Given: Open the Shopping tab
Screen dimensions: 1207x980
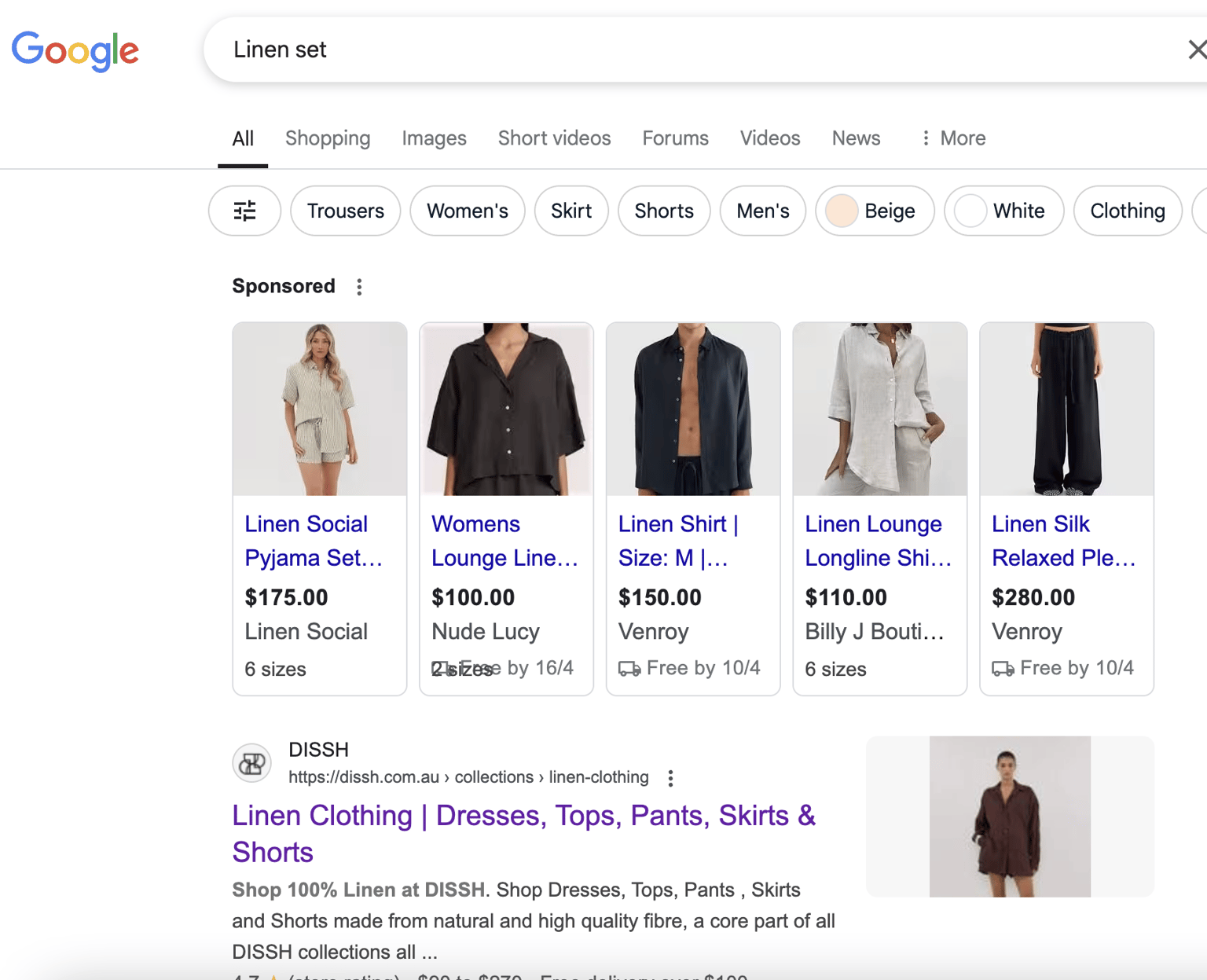Looking at the screenshot, I should 328,138.
